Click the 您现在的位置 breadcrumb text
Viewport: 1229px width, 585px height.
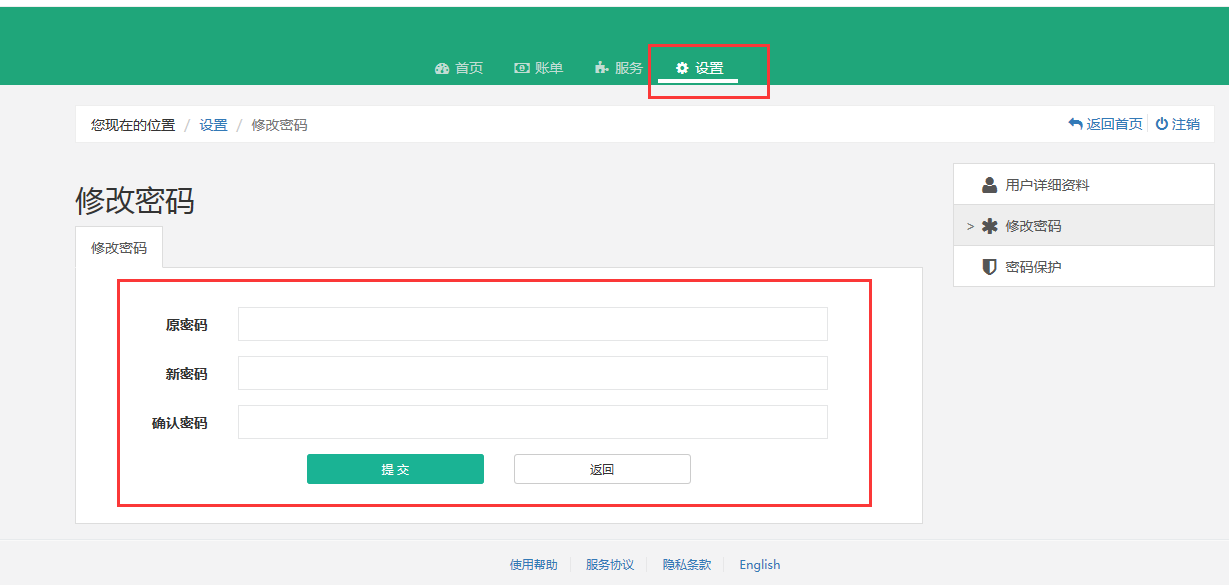[133, 125]
